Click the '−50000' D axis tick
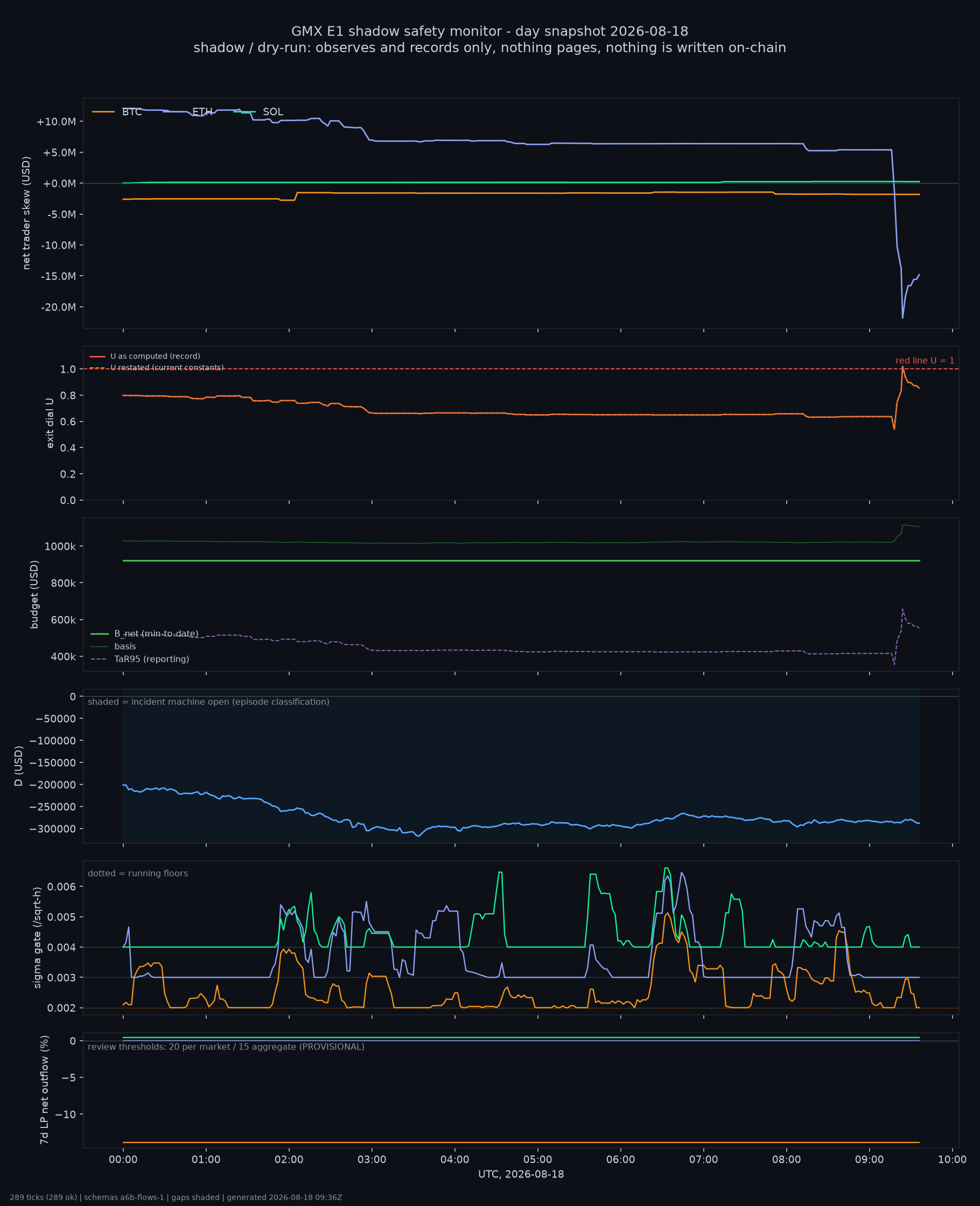980x1206 pixels. (55, 718)
